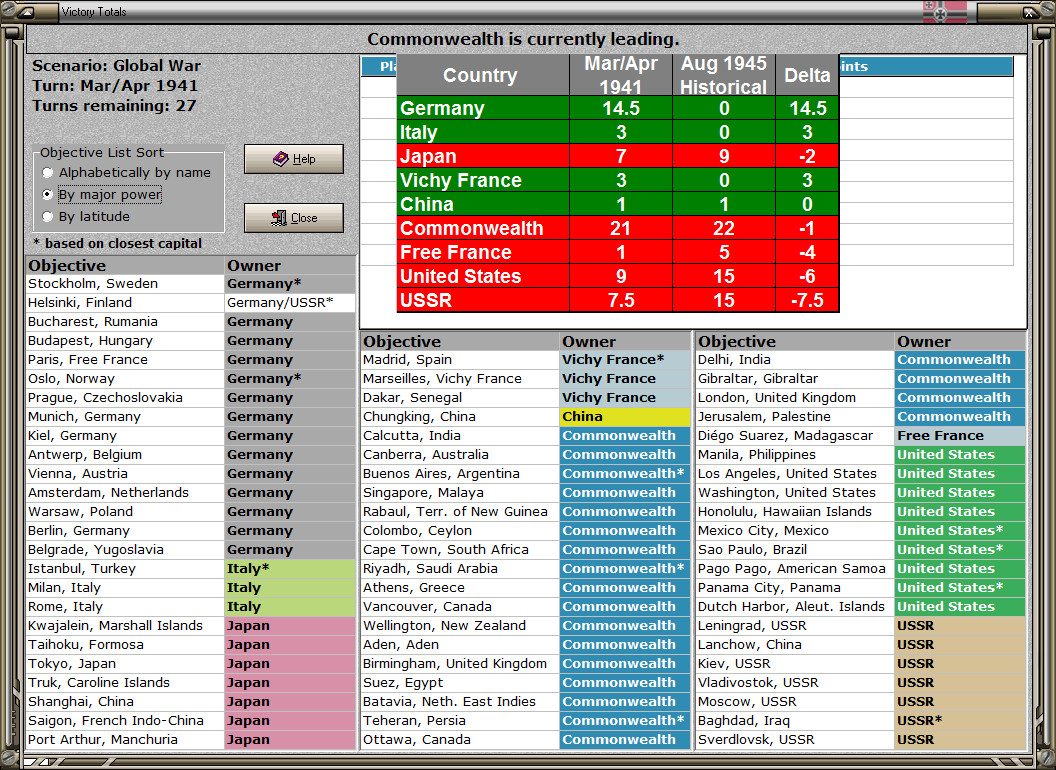Select Paris, Free France objective
Image resolution: width=1056 pixels, height=770 pixels.
pos(125,360)
